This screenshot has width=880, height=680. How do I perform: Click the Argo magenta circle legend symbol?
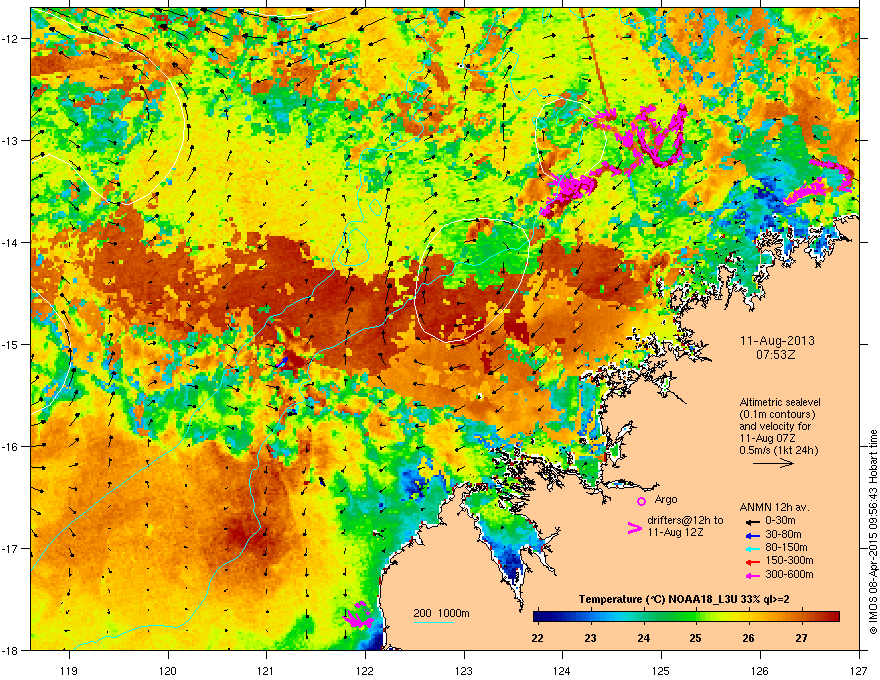tap(641, 501)
